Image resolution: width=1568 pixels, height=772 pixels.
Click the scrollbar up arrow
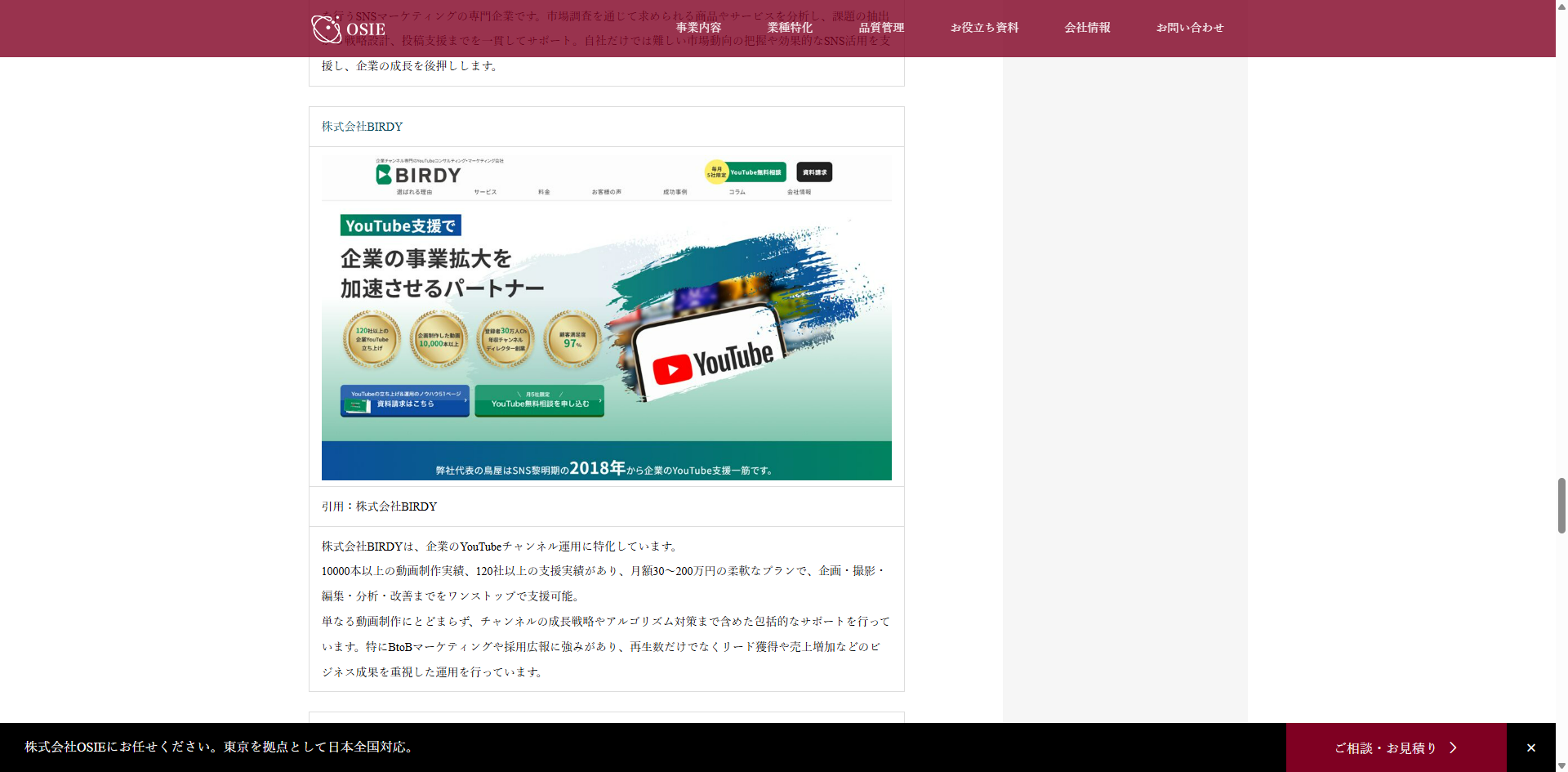tap(1561, 5)
